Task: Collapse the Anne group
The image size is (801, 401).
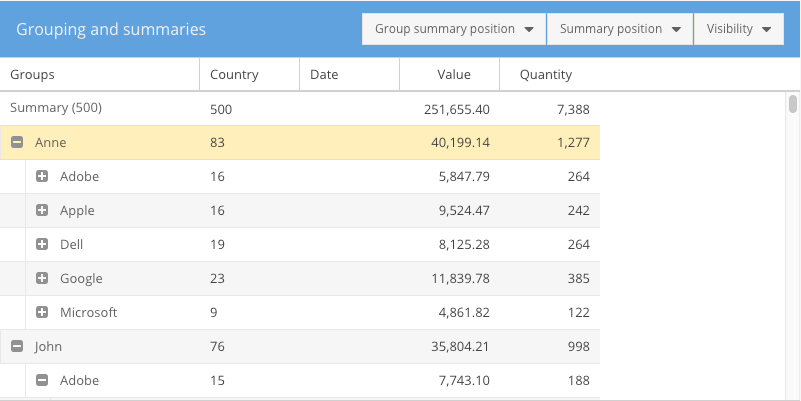Action: click(17, 143)
